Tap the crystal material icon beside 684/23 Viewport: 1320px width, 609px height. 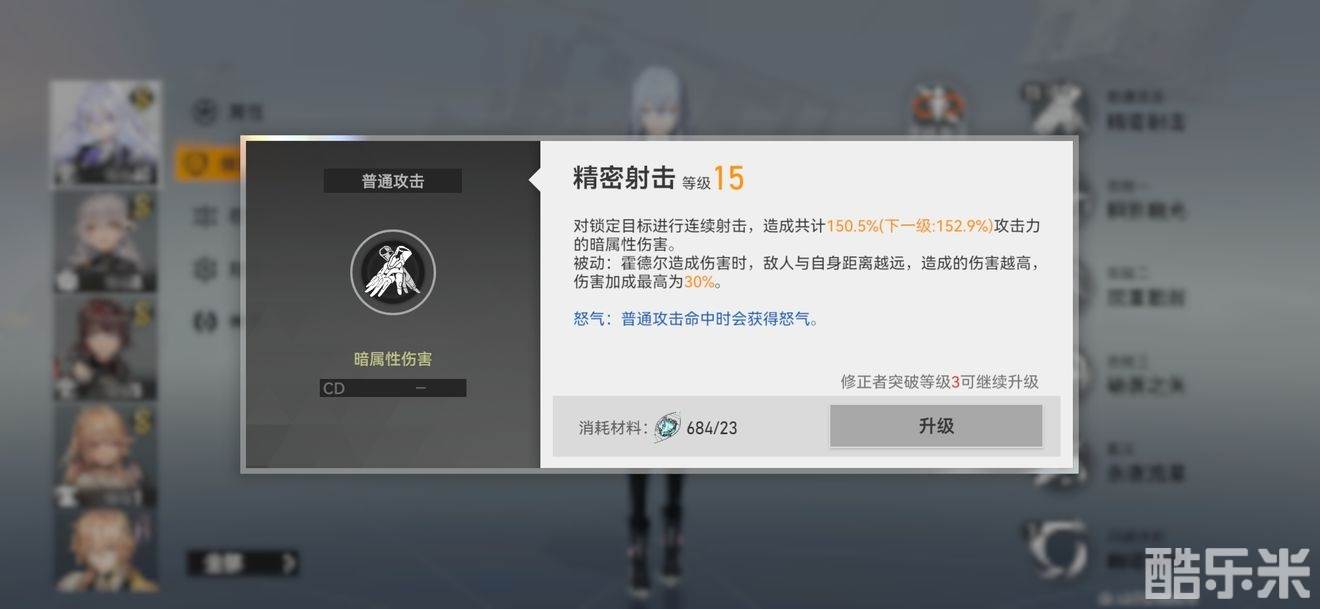pyautogui.click(x=667, y=428)
